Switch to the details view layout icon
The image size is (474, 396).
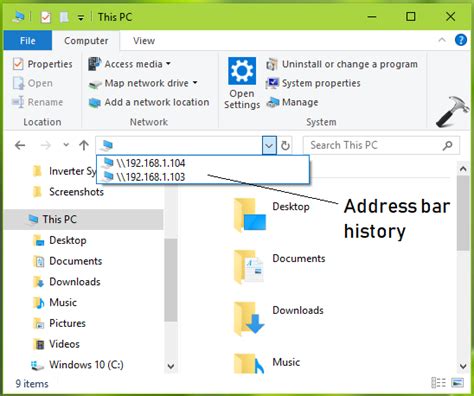[438, 383]
